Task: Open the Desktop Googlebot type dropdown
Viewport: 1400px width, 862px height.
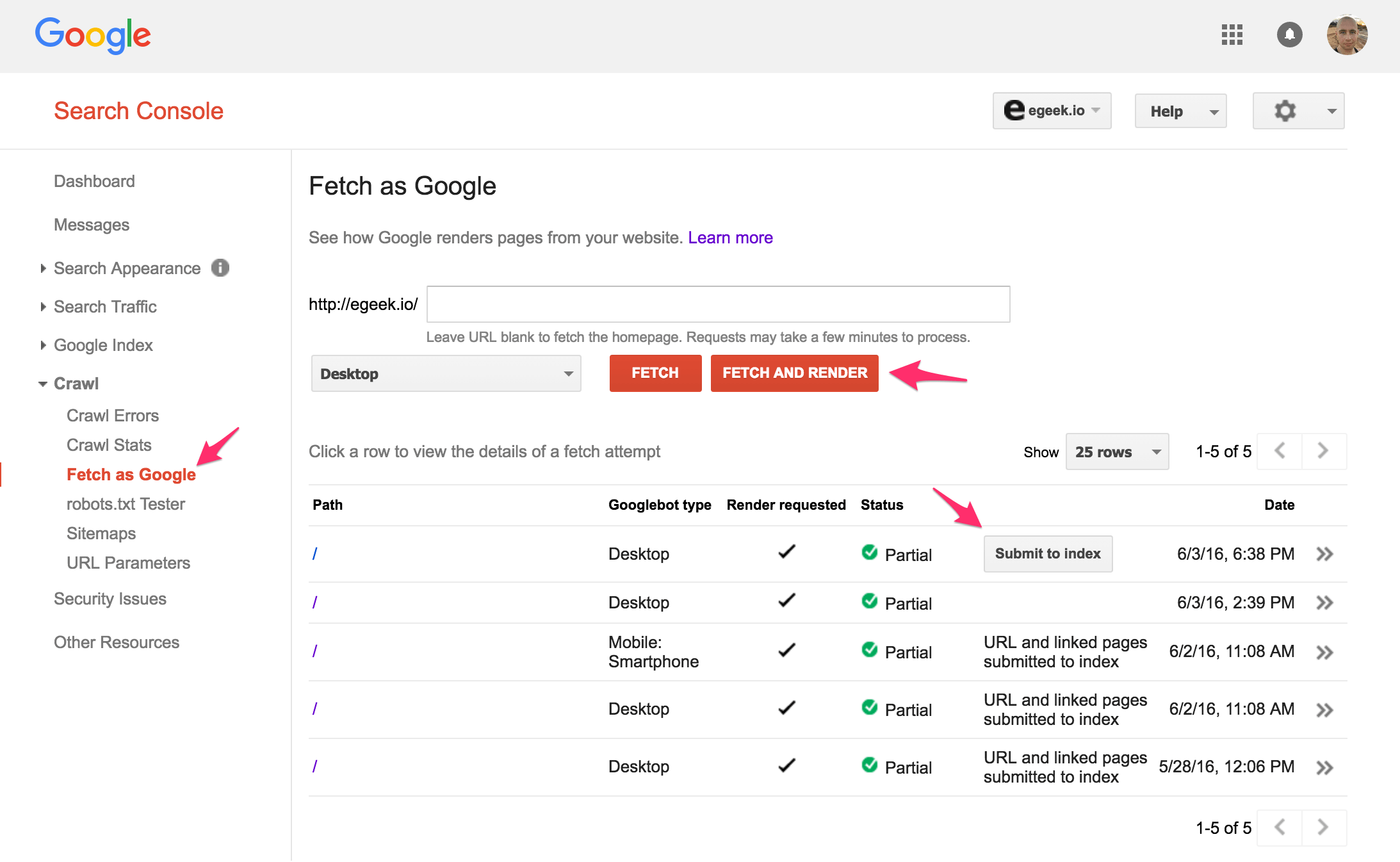Action: 446,373
